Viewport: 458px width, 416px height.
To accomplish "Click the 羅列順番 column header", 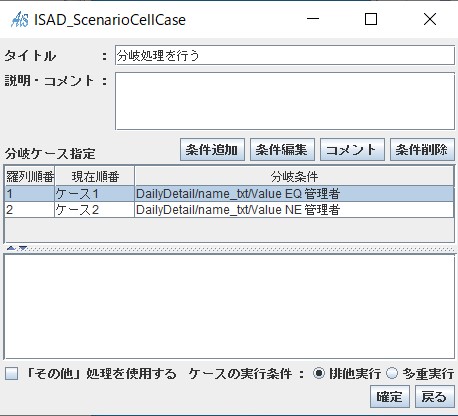I will (x=30, y=176).
